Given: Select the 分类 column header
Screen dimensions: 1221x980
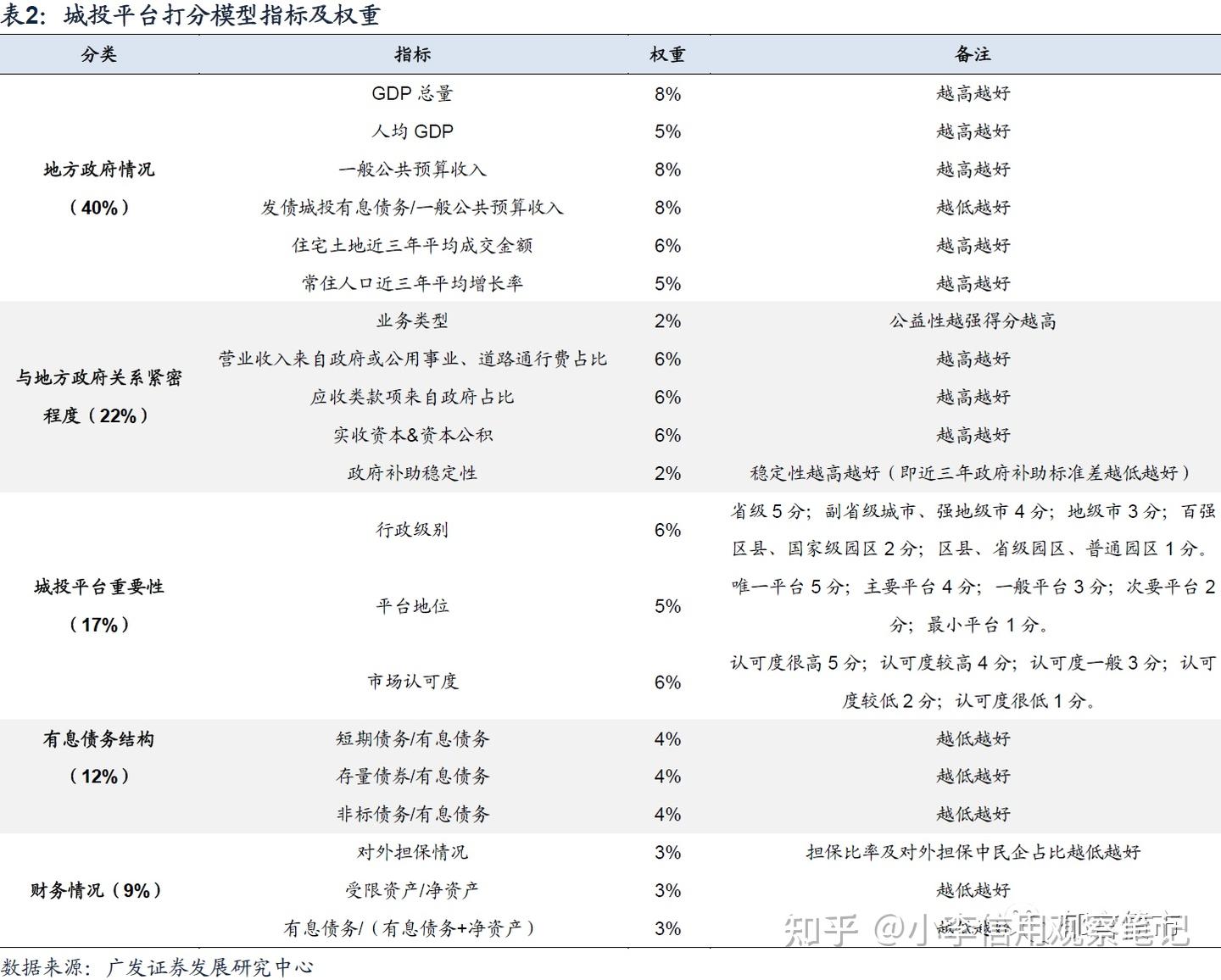Looking at the screenshot, I should pyautogui.click(x=99, y=54).
